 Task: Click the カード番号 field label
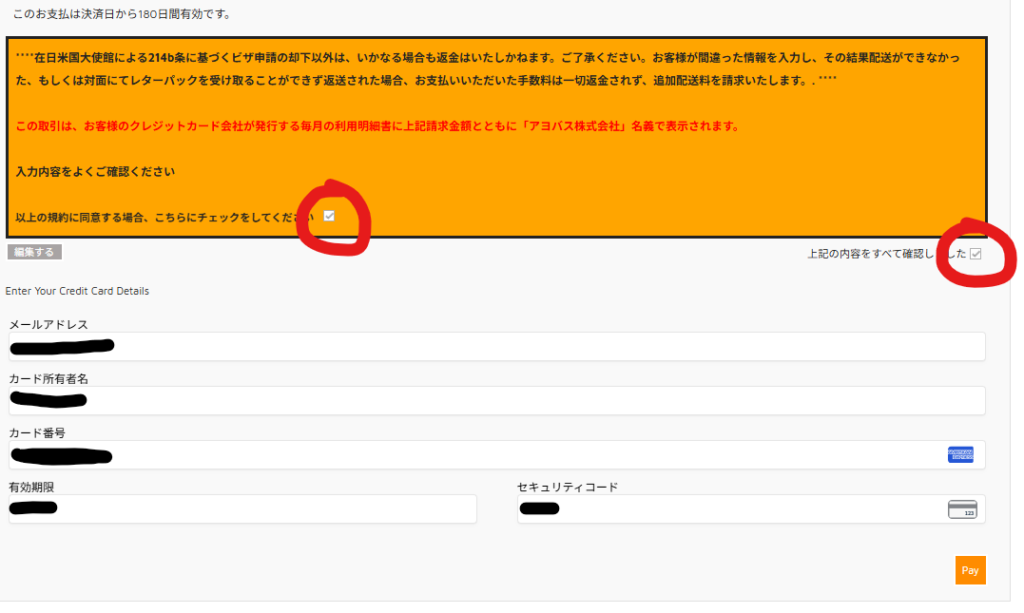click(x=37, y=433)
